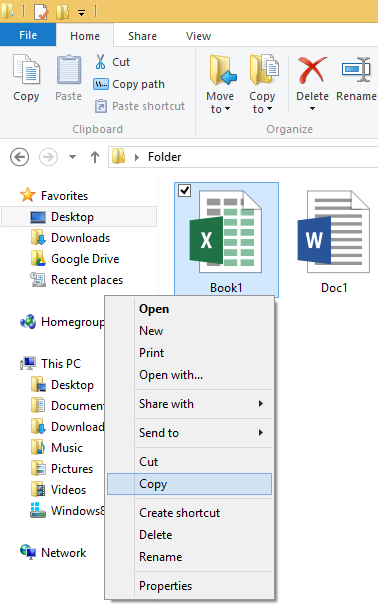The image size is (378, 606).
Task: Click the Cut scissors icon in ribbon
Action: click(100, 62)
